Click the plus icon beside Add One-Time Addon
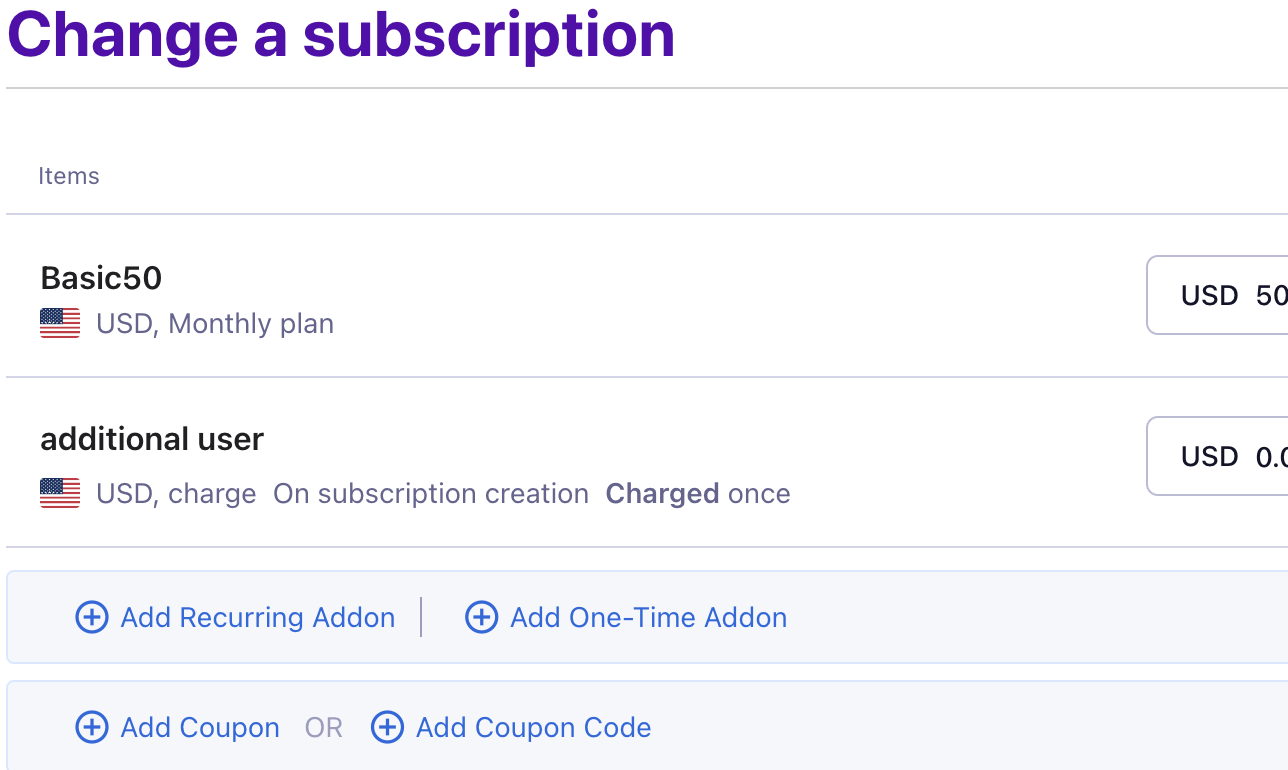This screenshot has height=770, width=1288. [x=481, y=618]
